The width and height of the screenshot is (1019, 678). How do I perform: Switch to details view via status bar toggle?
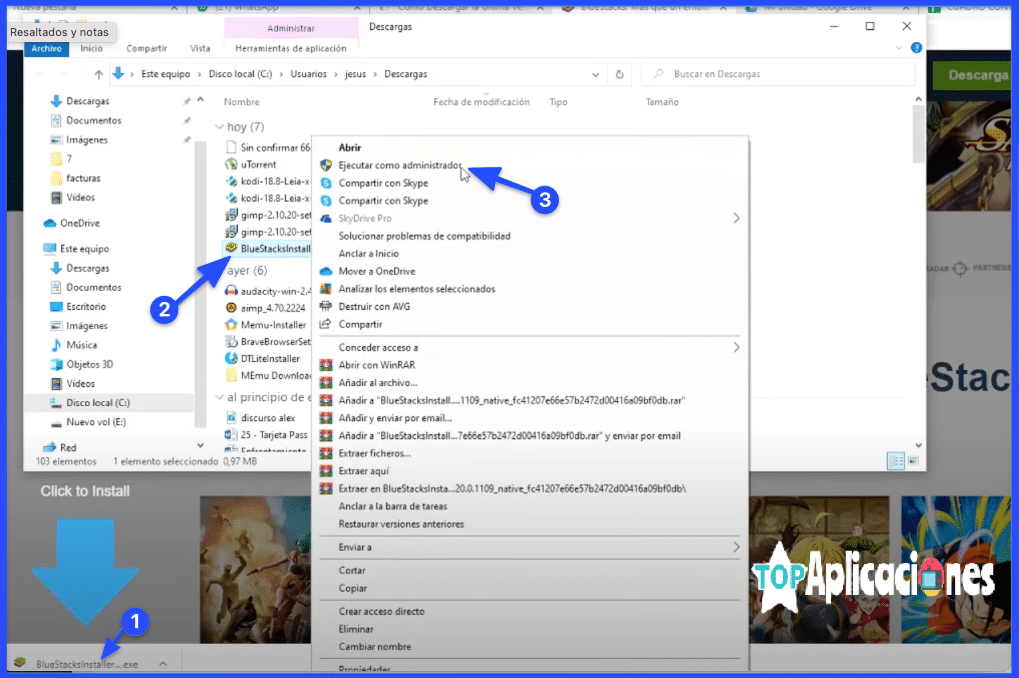(x=896, y=461)
